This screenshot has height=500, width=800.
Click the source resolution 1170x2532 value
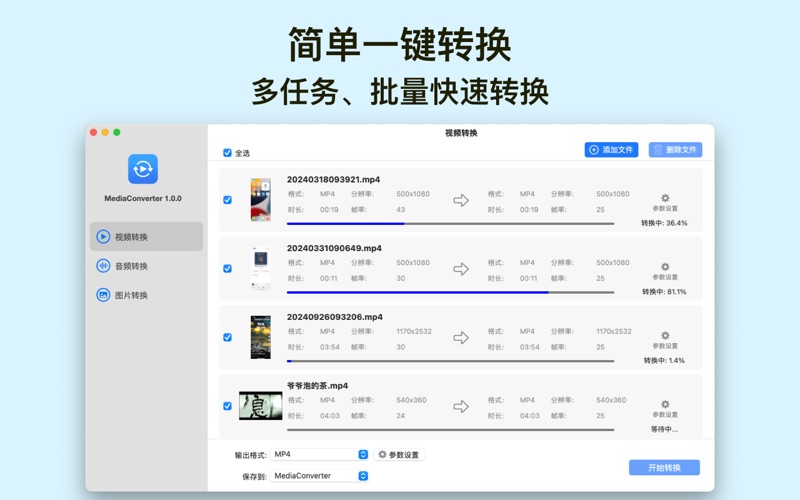[x=414, y=332]
